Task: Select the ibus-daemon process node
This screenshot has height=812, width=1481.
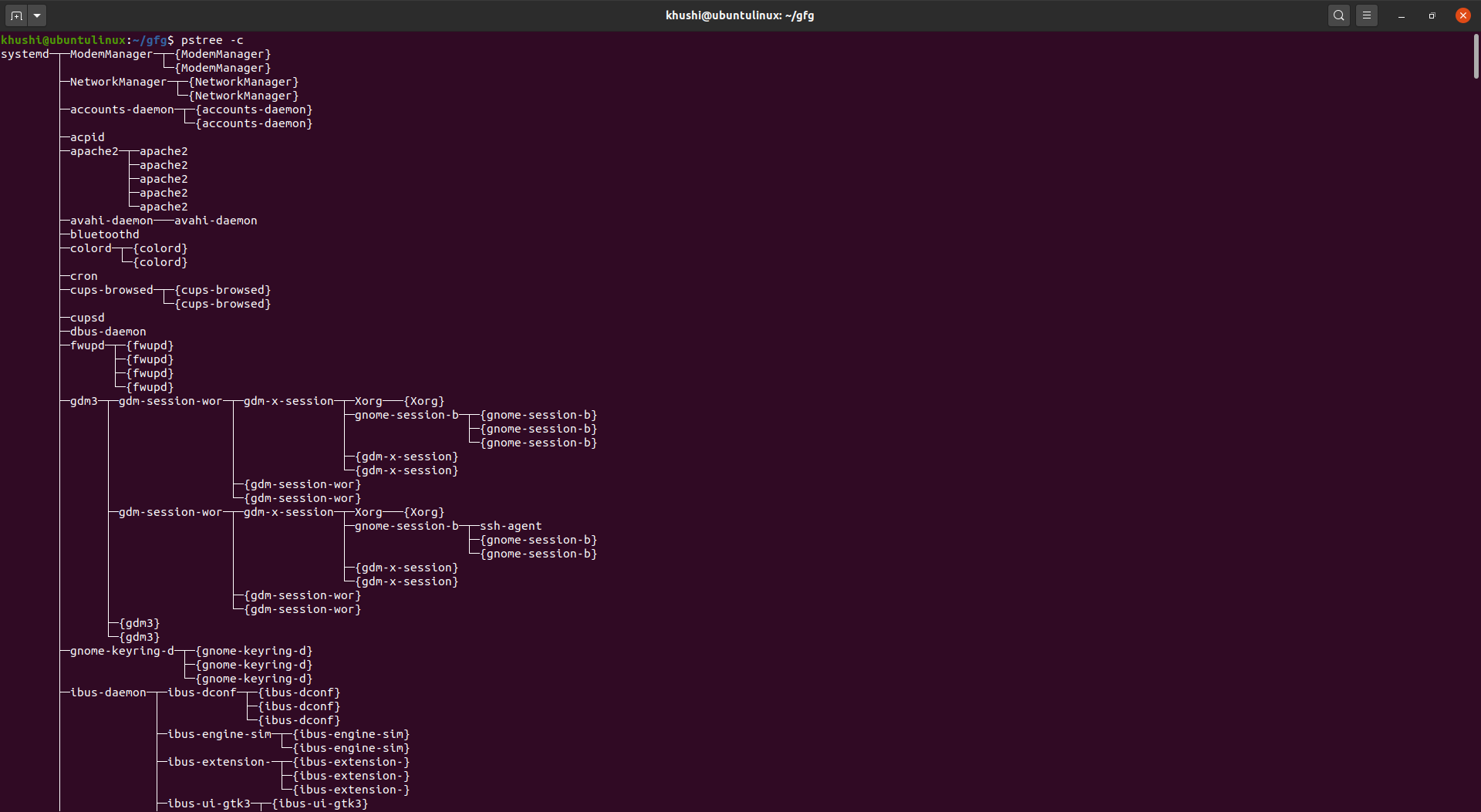Action: (x=108, y=692)
